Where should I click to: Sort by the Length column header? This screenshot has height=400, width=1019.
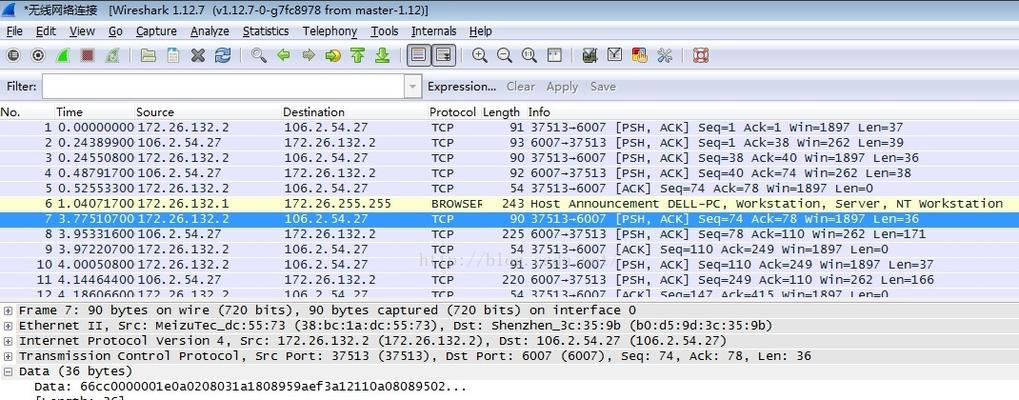[501, 112]
